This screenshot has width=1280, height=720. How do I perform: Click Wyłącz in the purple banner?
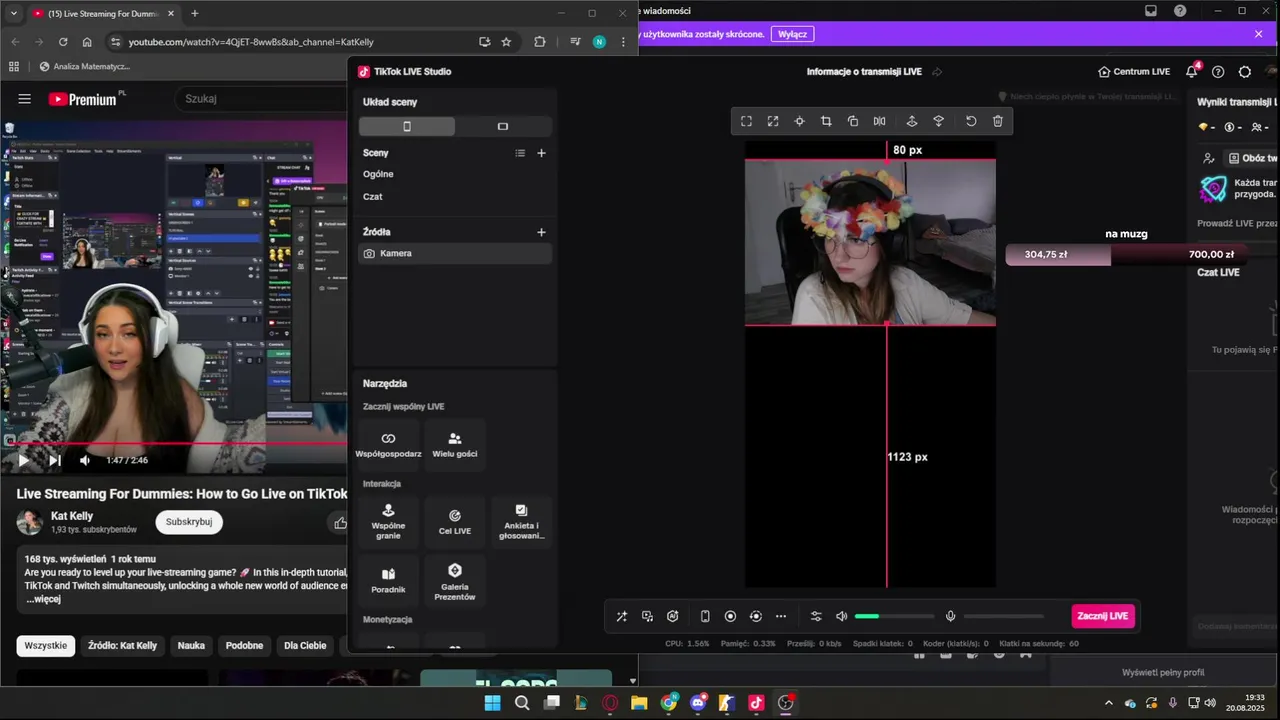(x=792, y=34)
